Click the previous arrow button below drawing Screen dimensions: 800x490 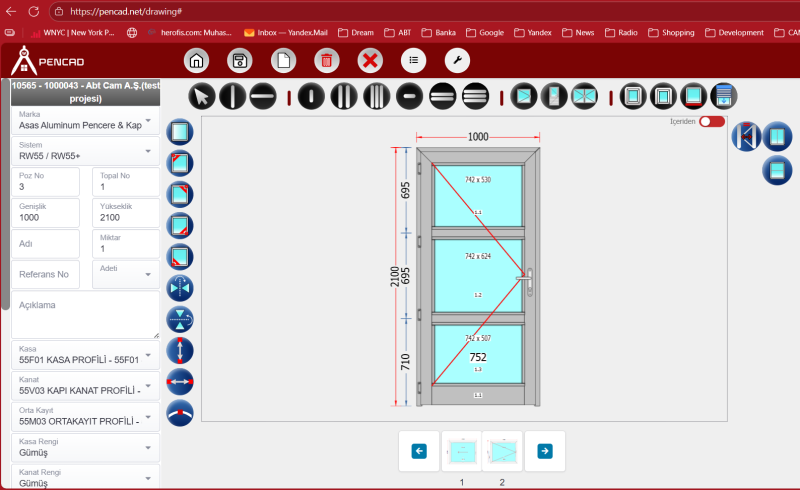point(419,451)
